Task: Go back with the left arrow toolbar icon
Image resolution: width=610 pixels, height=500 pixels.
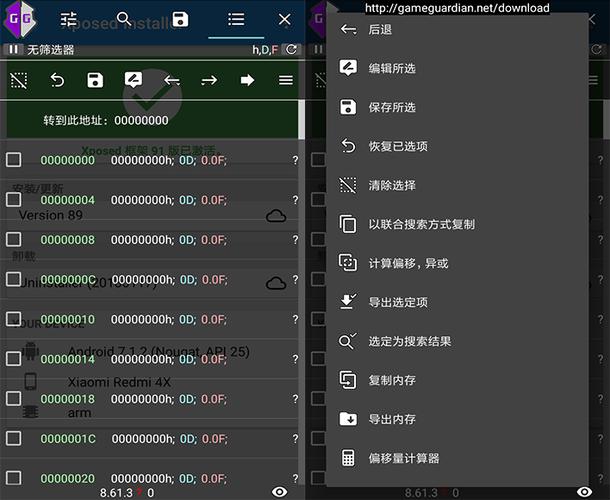Action: tap(172, 81)
